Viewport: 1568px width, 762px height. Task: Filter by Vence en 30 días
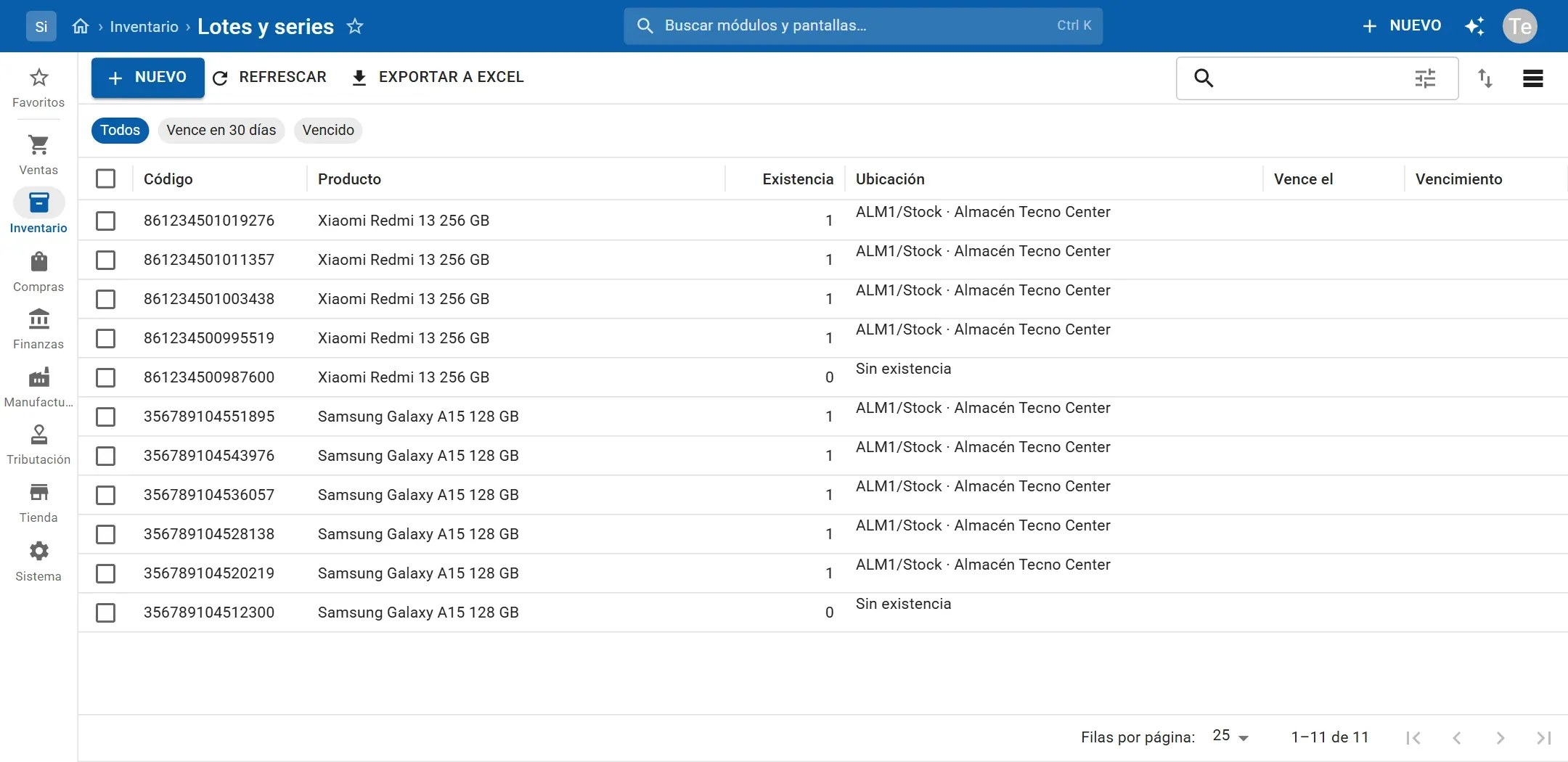(x=221, y=131)
